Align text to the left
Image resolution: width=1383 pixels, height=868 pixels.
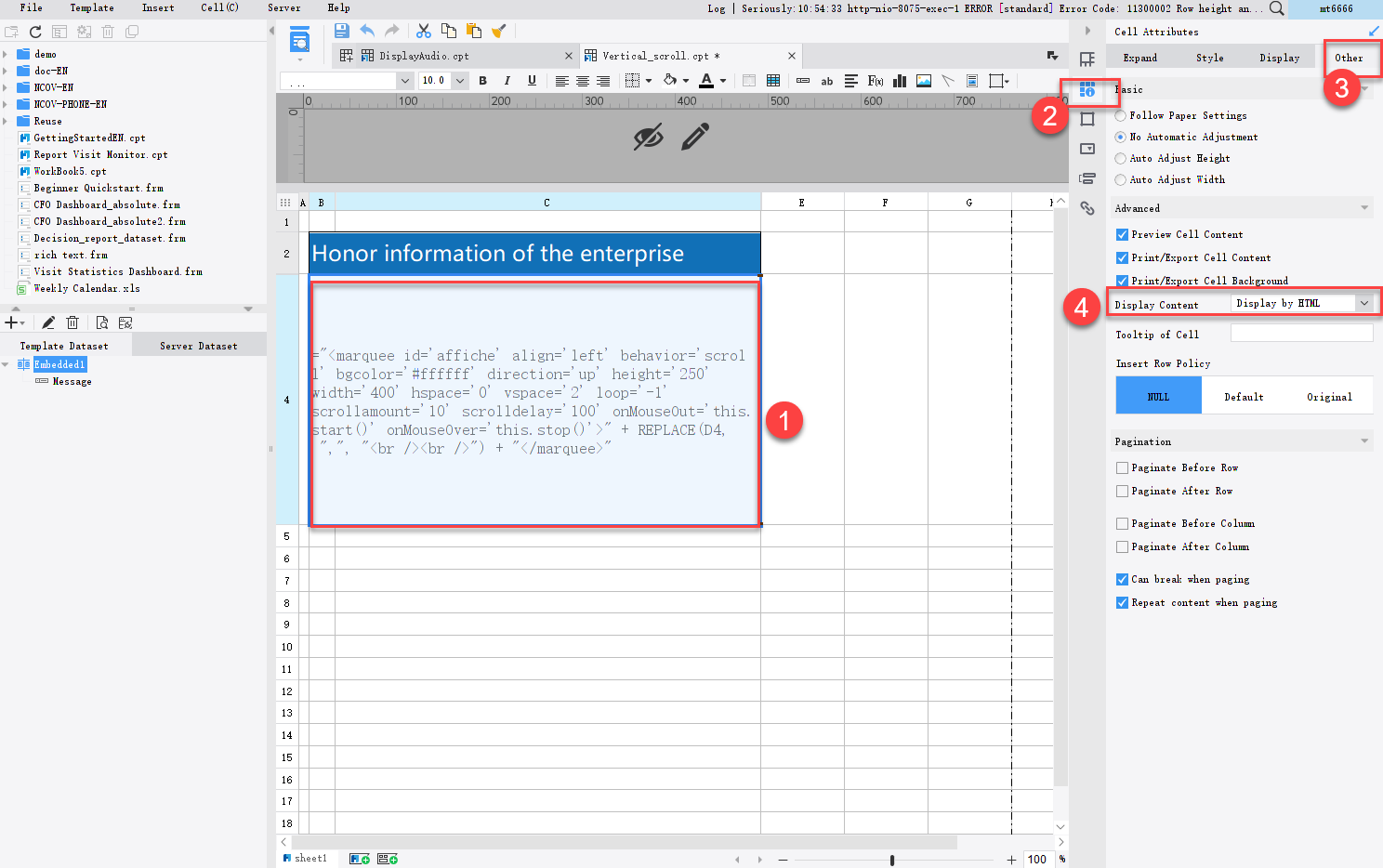(561, 81)
